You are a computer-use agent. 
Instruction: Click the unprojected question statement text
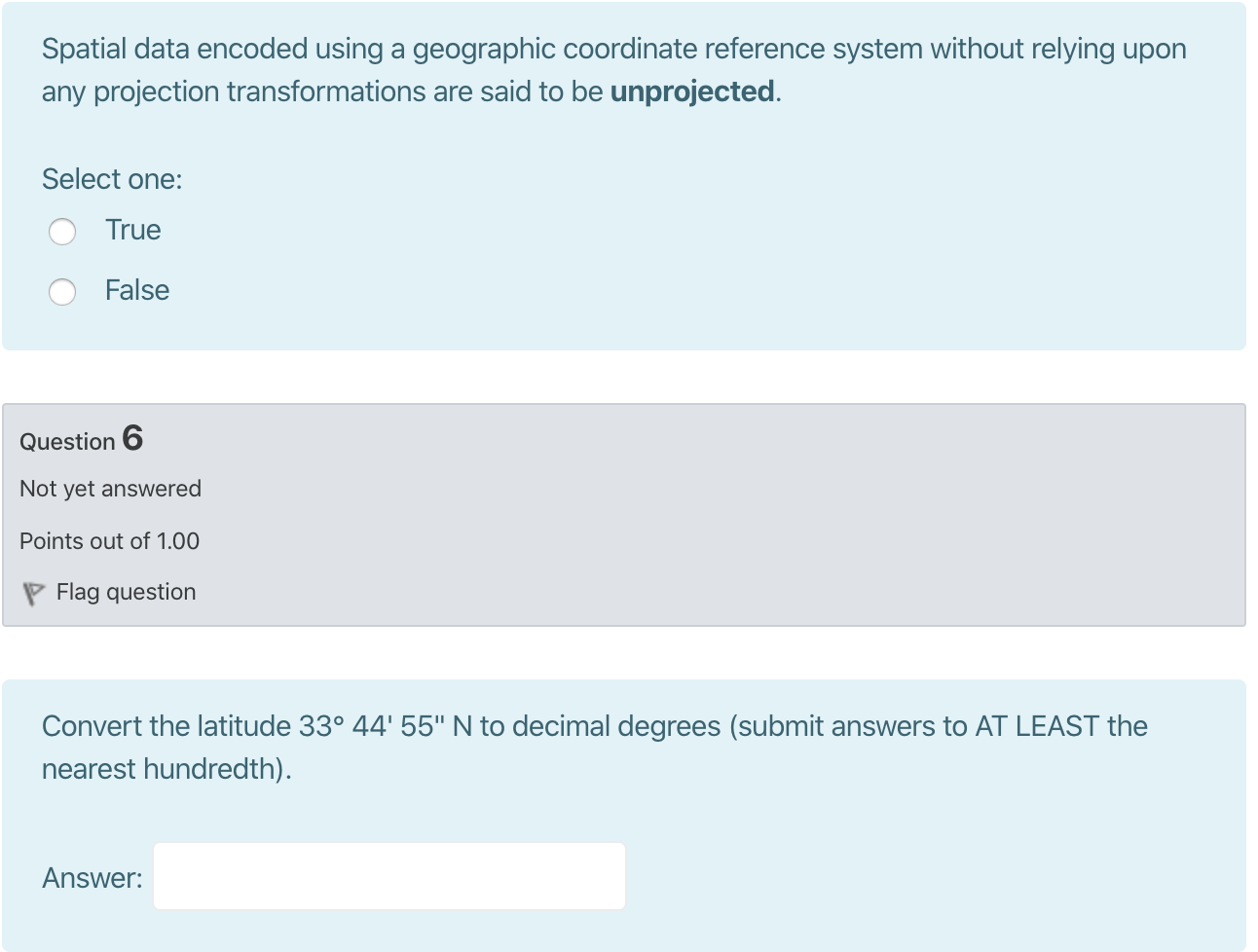(x=613, y=68)
